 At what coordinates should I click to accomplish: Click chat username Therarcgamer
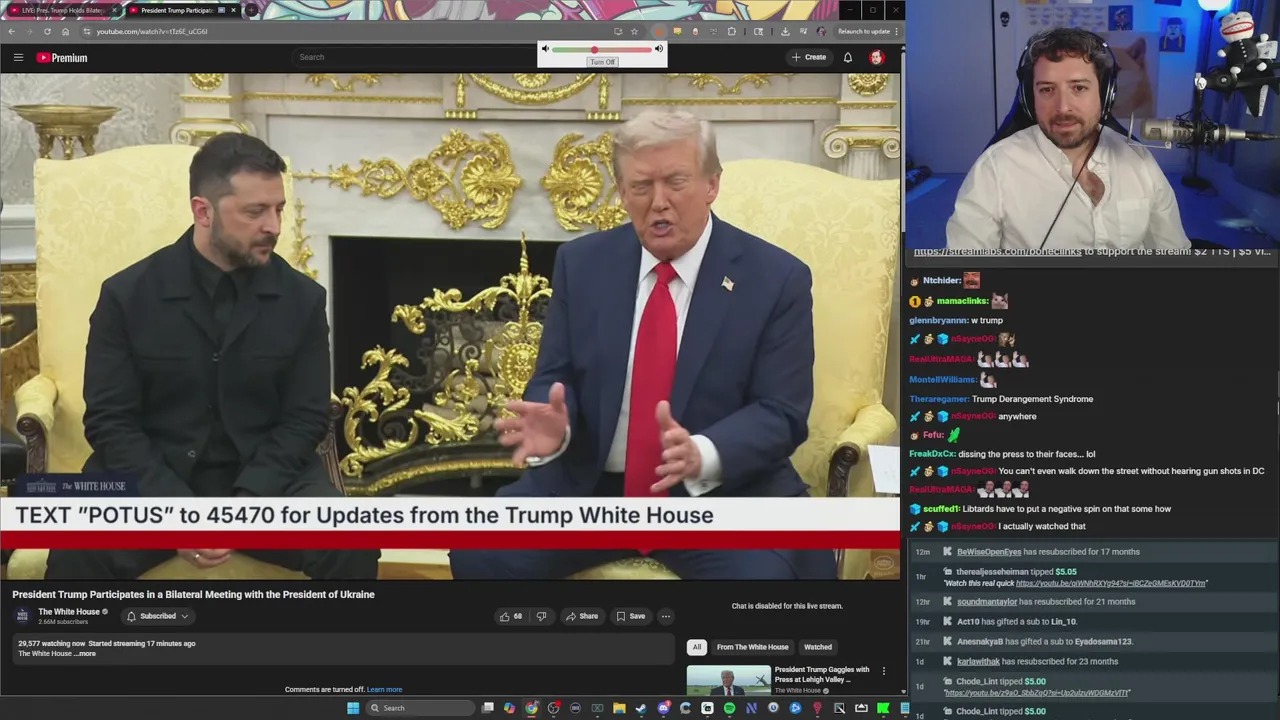pyautogui.click(x=939, y=399)
